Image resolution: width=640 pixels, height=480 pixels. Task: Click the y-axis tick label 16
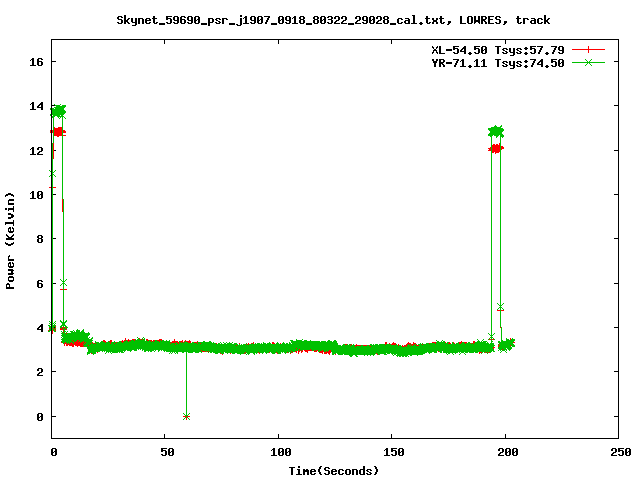pos(36,62)
